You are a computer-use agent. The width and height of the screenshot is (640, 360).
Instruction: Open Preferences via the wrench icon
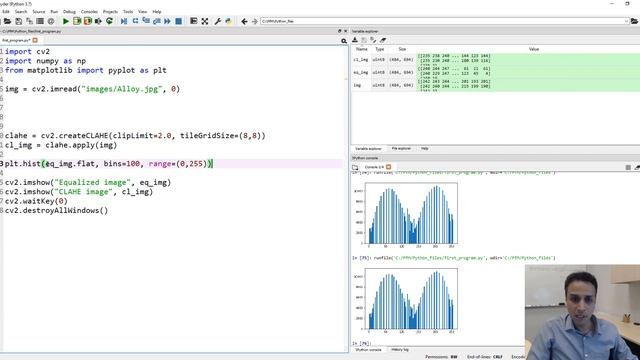point(218,21)
